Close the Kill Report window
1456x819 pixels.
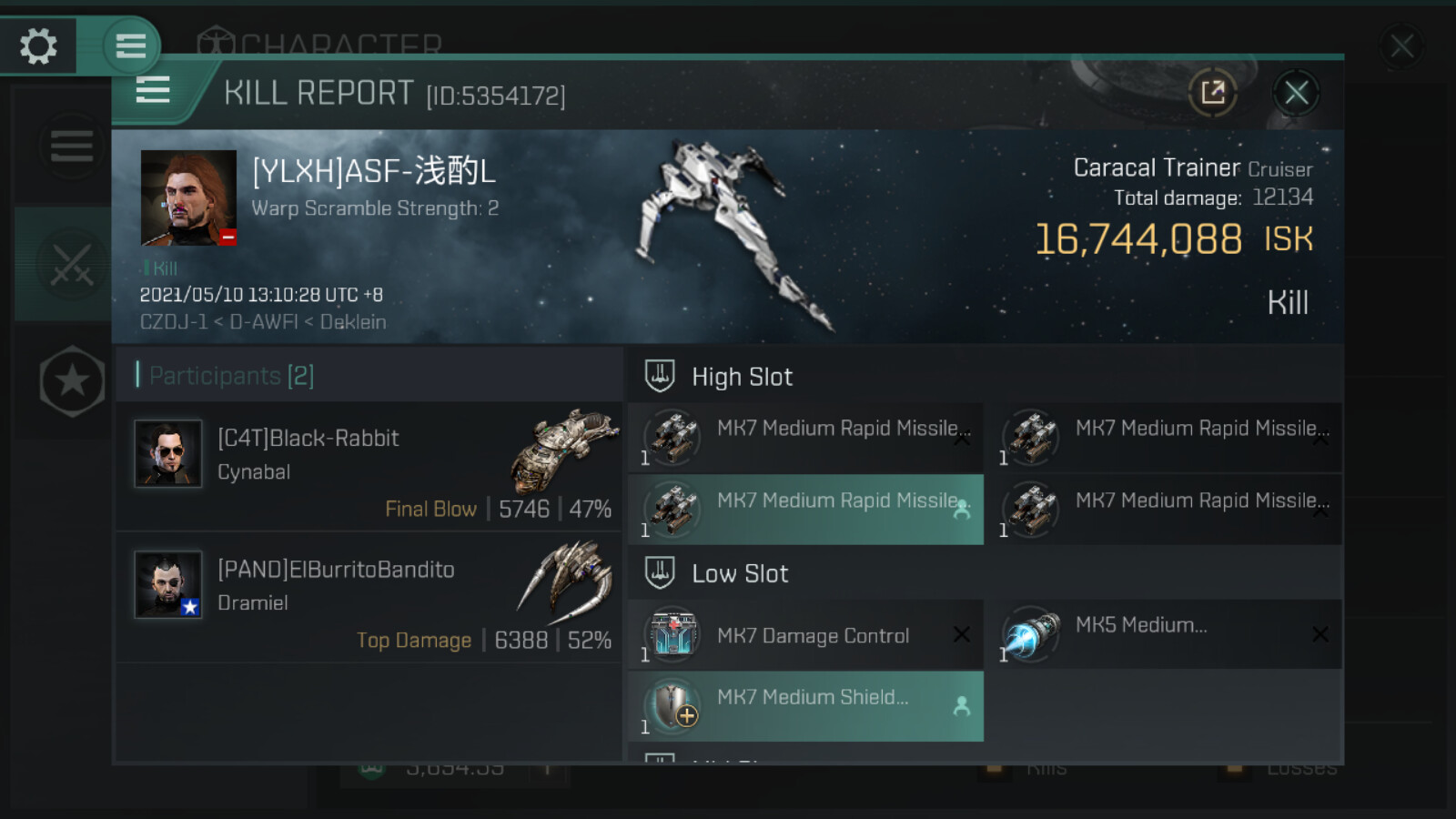click(x=1296, y=92)
